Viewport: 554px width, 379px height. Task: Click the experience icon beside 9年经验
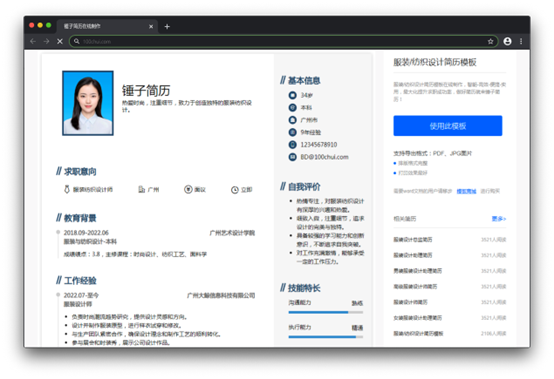[x=293, y=132]
